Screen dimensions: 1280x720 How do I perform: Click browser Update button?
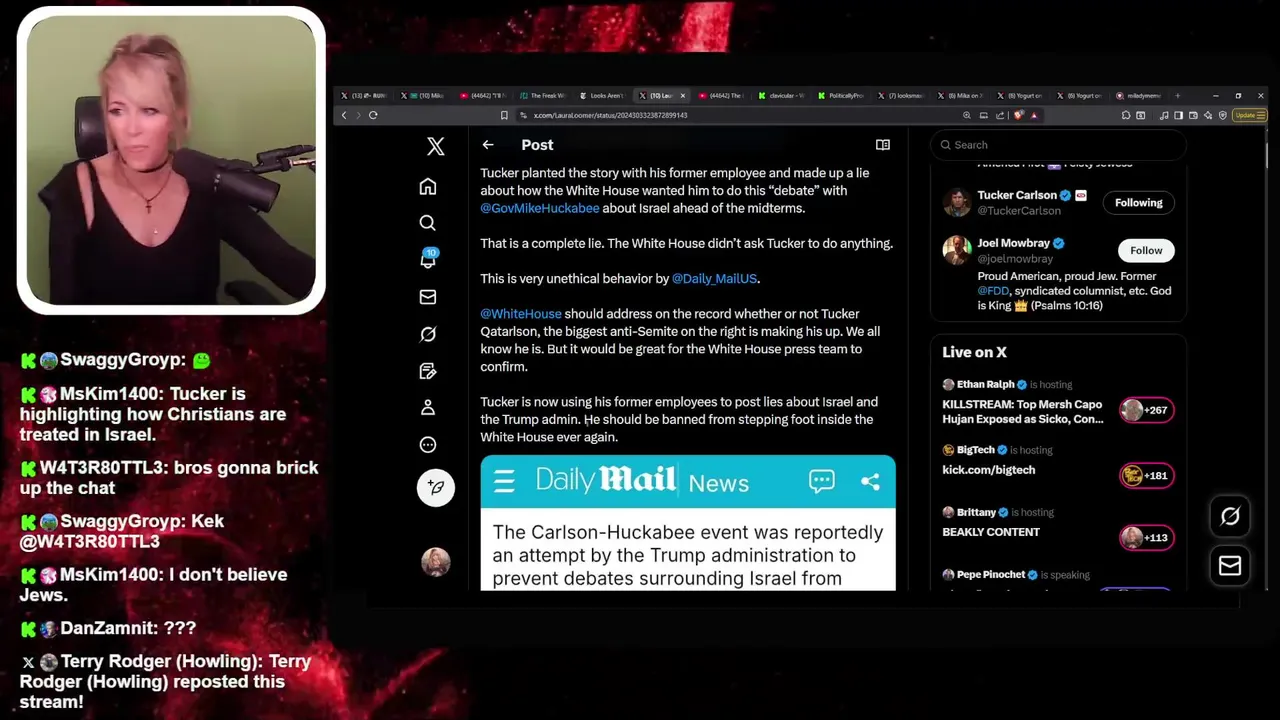tap(1249, 115)
